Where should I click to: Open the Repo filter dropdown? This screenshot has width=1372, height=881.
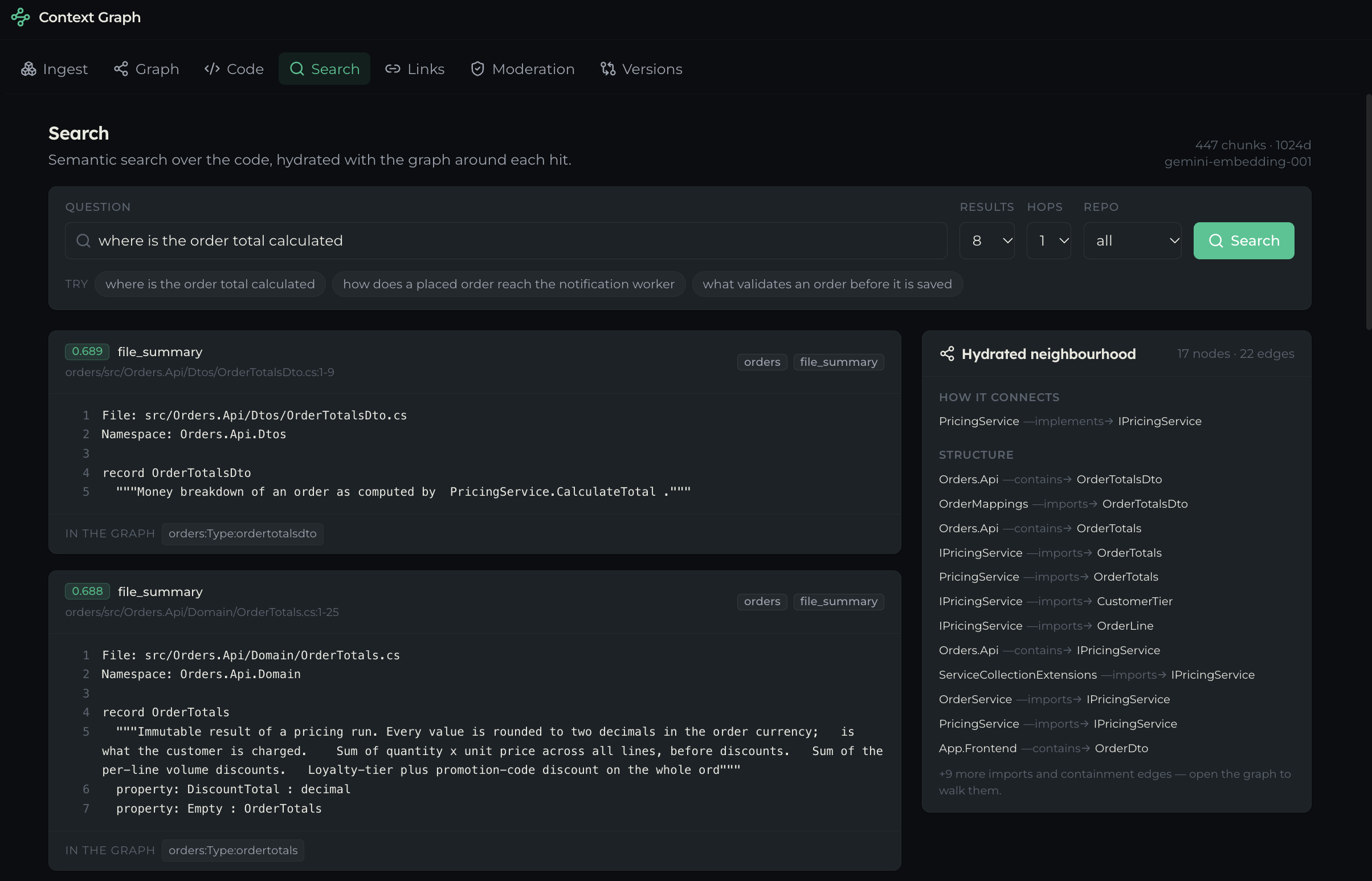coord(1132,240)
